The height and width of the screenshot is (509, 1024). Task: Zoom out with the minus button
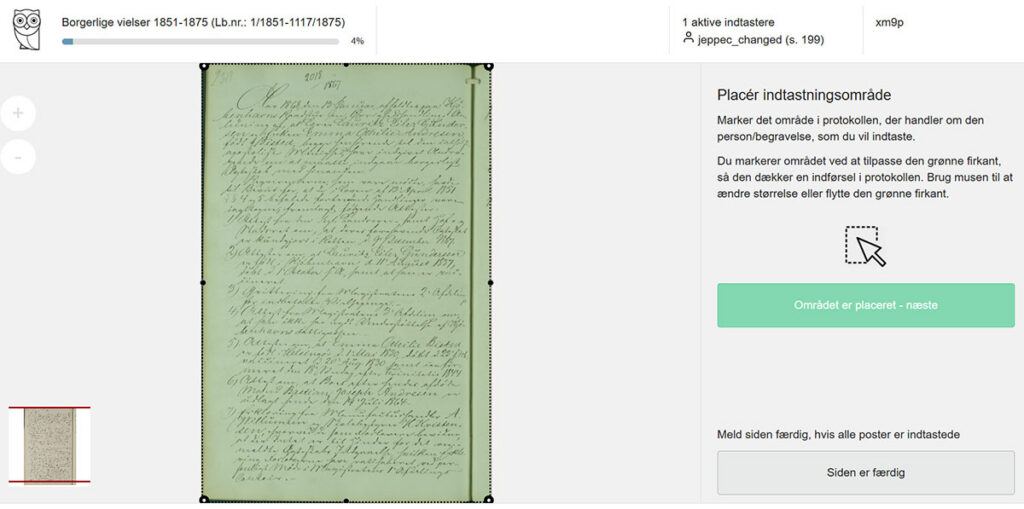(18, 157)
